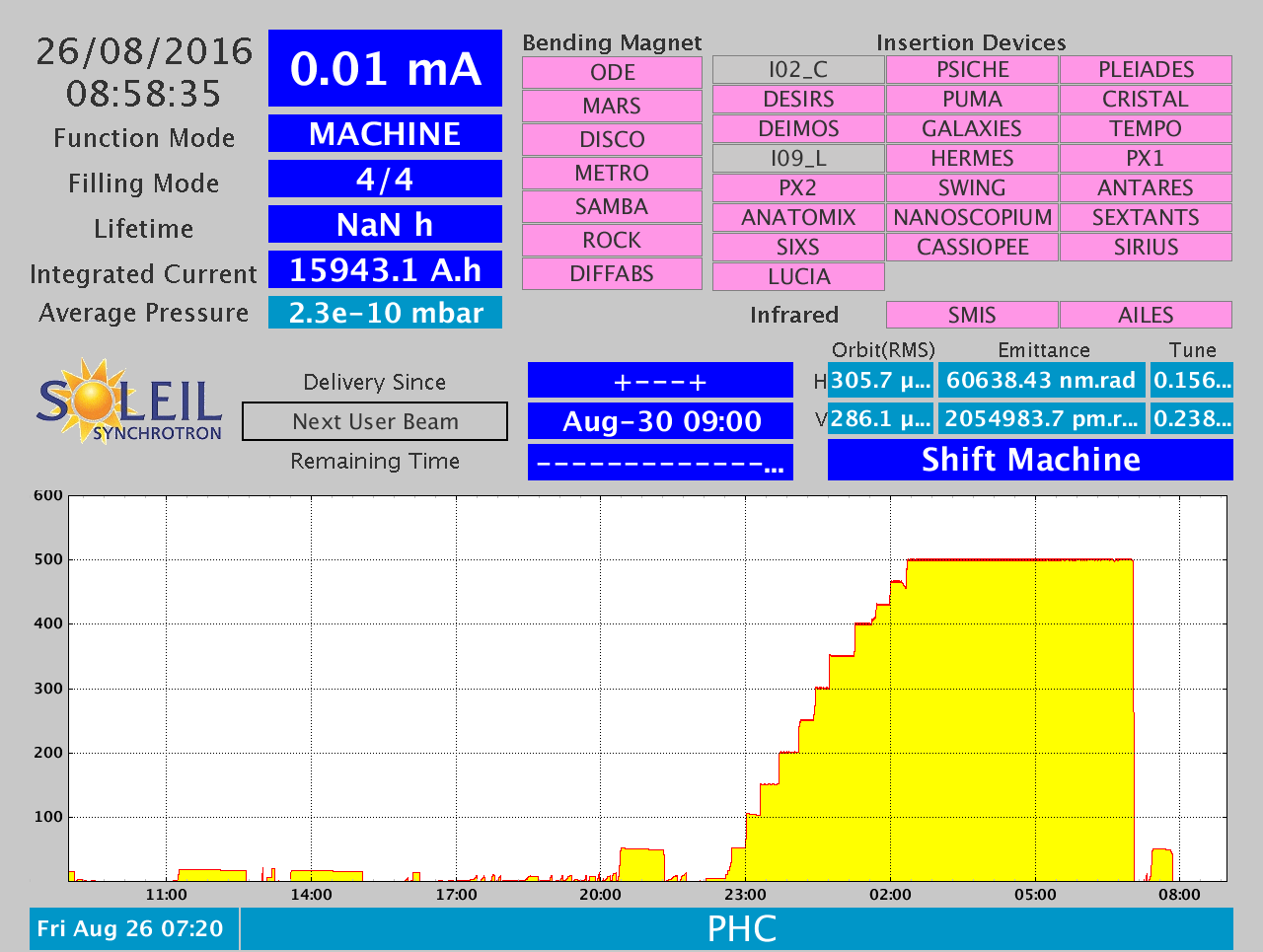Click the 500 mA plateau in chart

[1019, 560]
